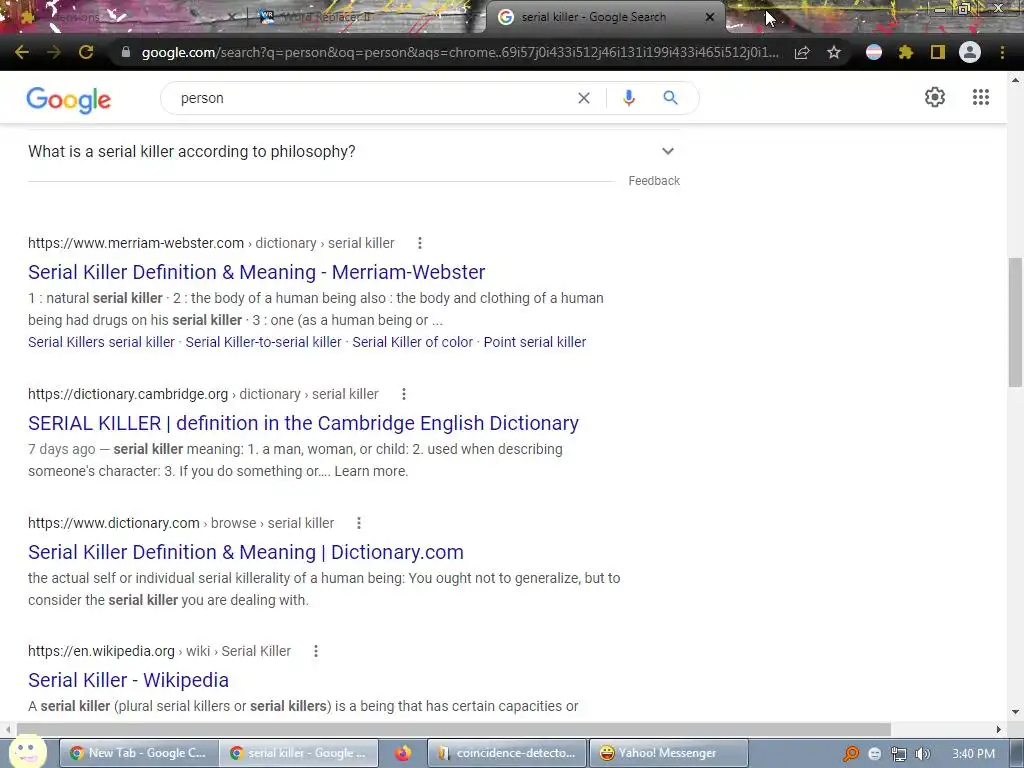Click the network tray icon
Image resolution: width=1024 pixels, height=768 pixels.
pyautogui.click(x=899, y=754)
